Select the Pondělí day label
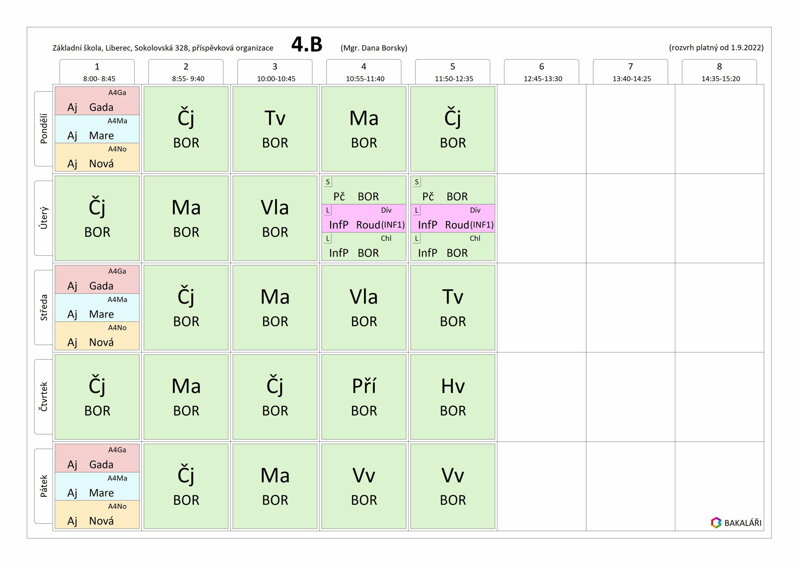This screenshot has height=566, width=800. (43, 130)
